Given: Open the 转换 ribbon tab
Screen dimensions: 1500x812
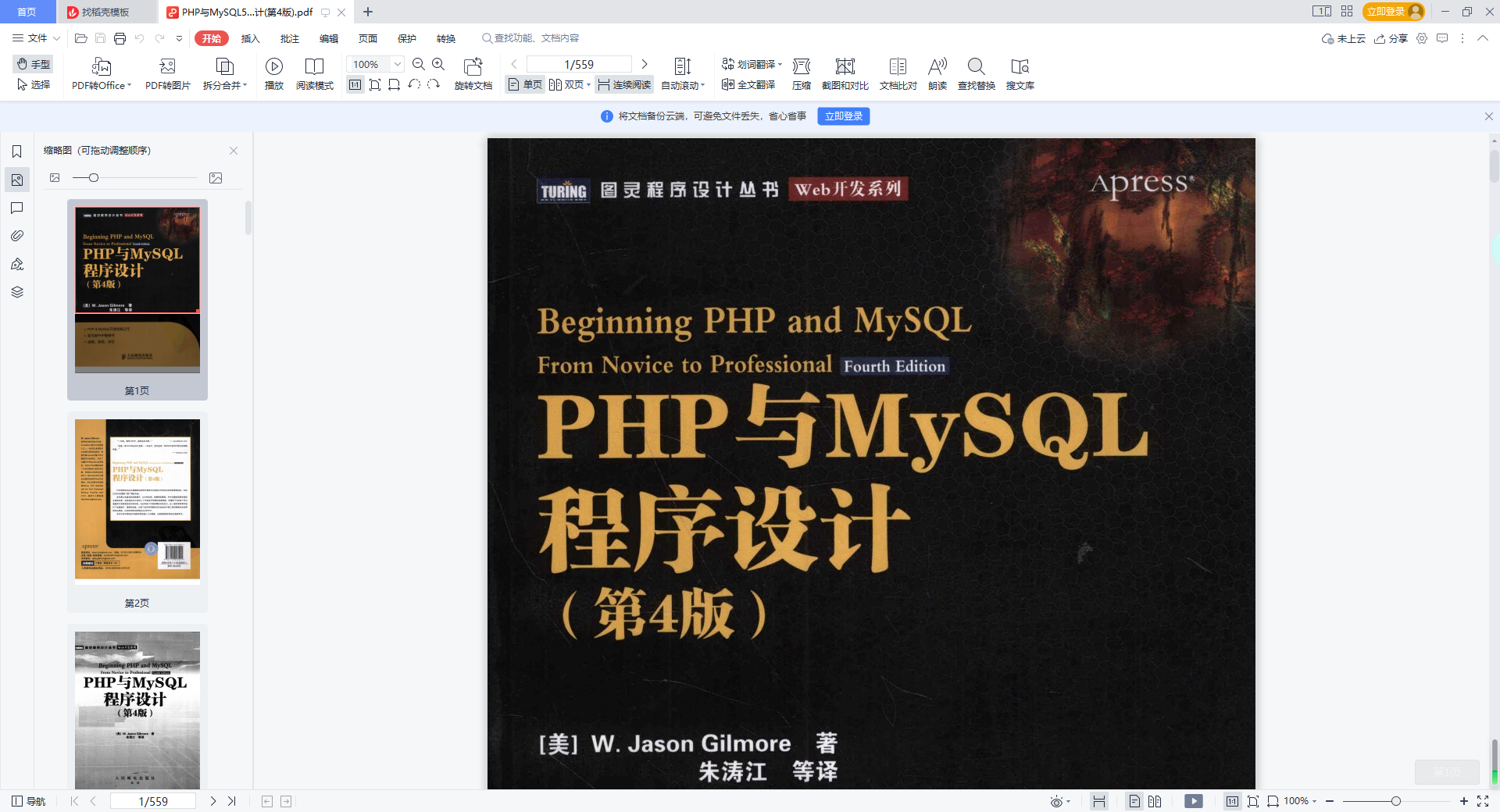Looking at the screenshot, I should point(446,38).
